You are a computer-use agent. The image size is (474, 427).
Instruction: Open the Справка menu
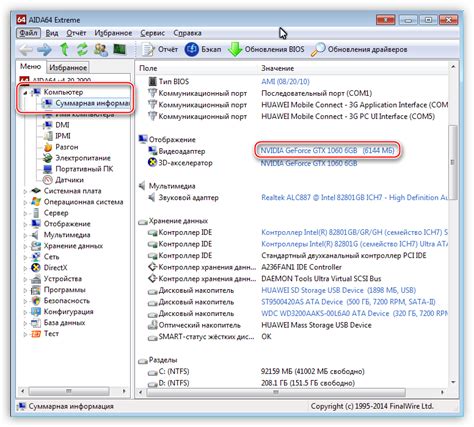click(187, 33)
